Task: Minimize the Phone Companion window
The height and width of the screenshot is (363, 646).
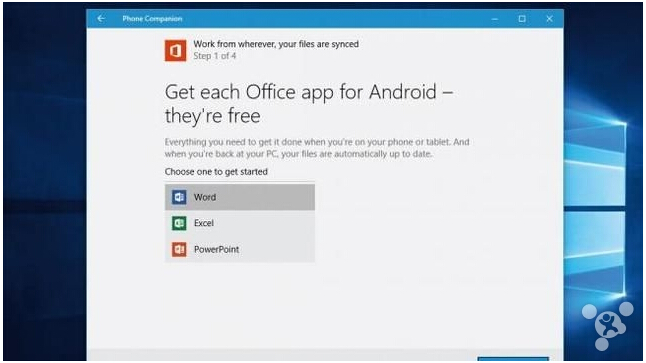Action: 495,19
